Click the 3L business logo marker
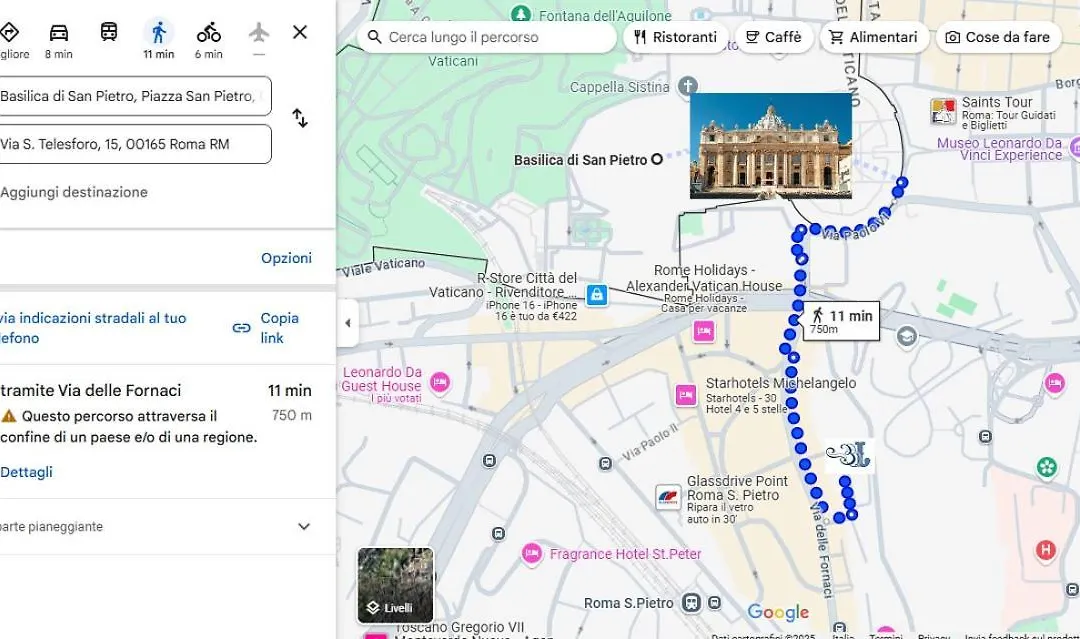The height and width of the screenshot is (639, 1080). [x=849, y=456]
